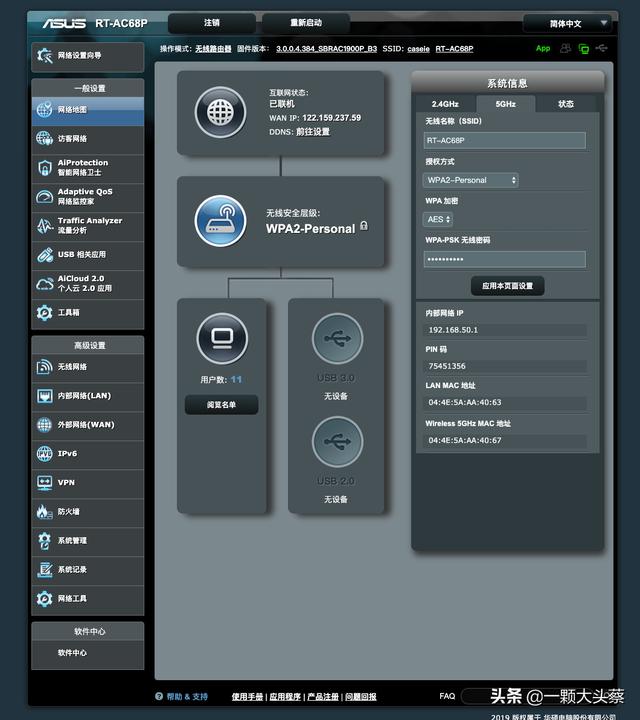Open the 内部网络(LAN) icon

click(45, 396)
